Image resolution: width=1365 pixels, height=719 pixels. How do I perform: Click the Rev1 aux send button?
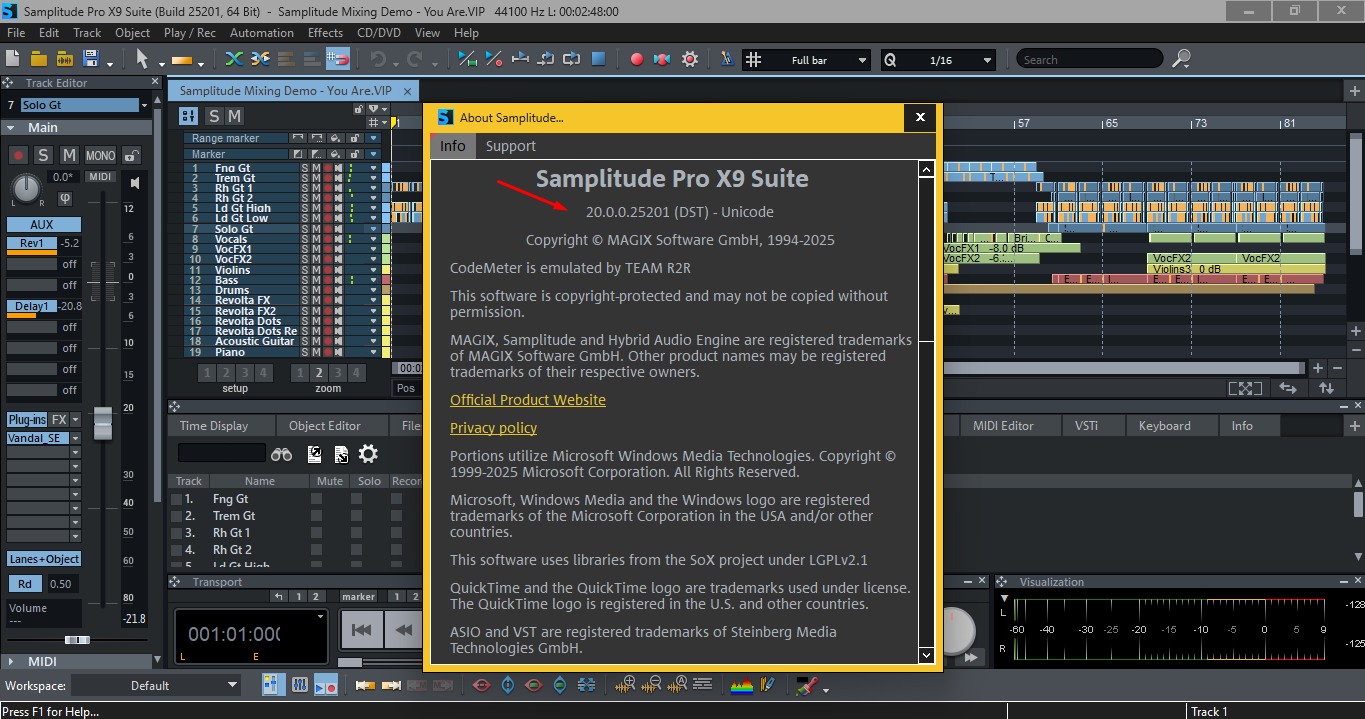point(32,243)
